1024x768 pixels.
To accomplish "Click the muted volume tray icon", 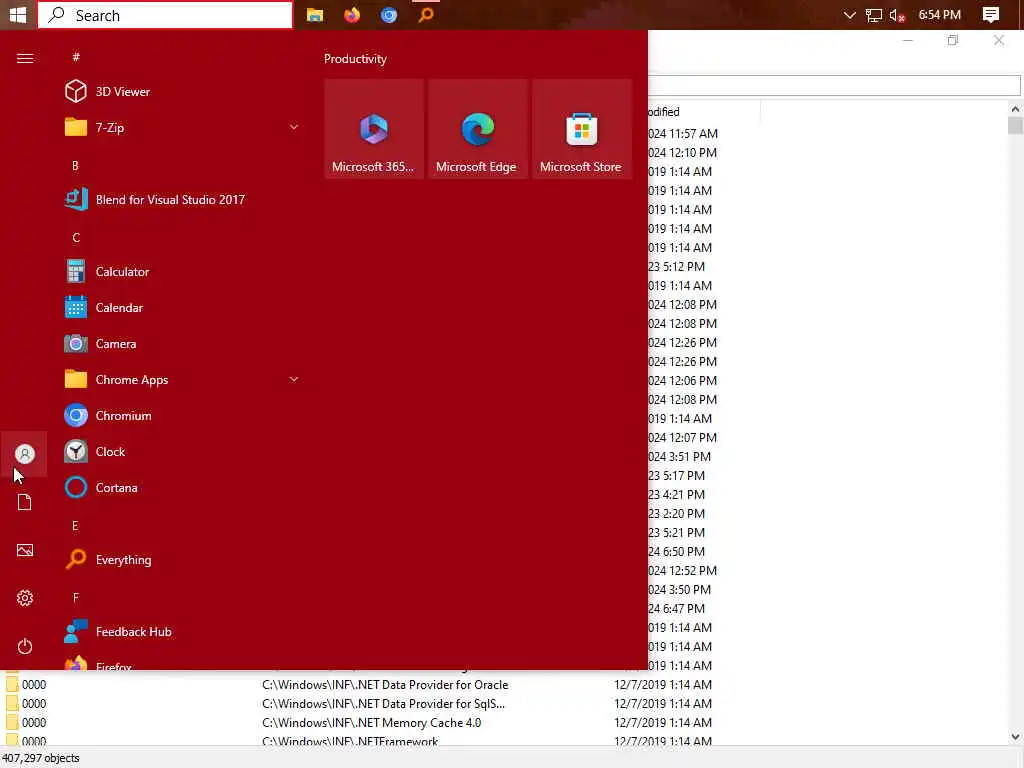I will pos(897,15).
